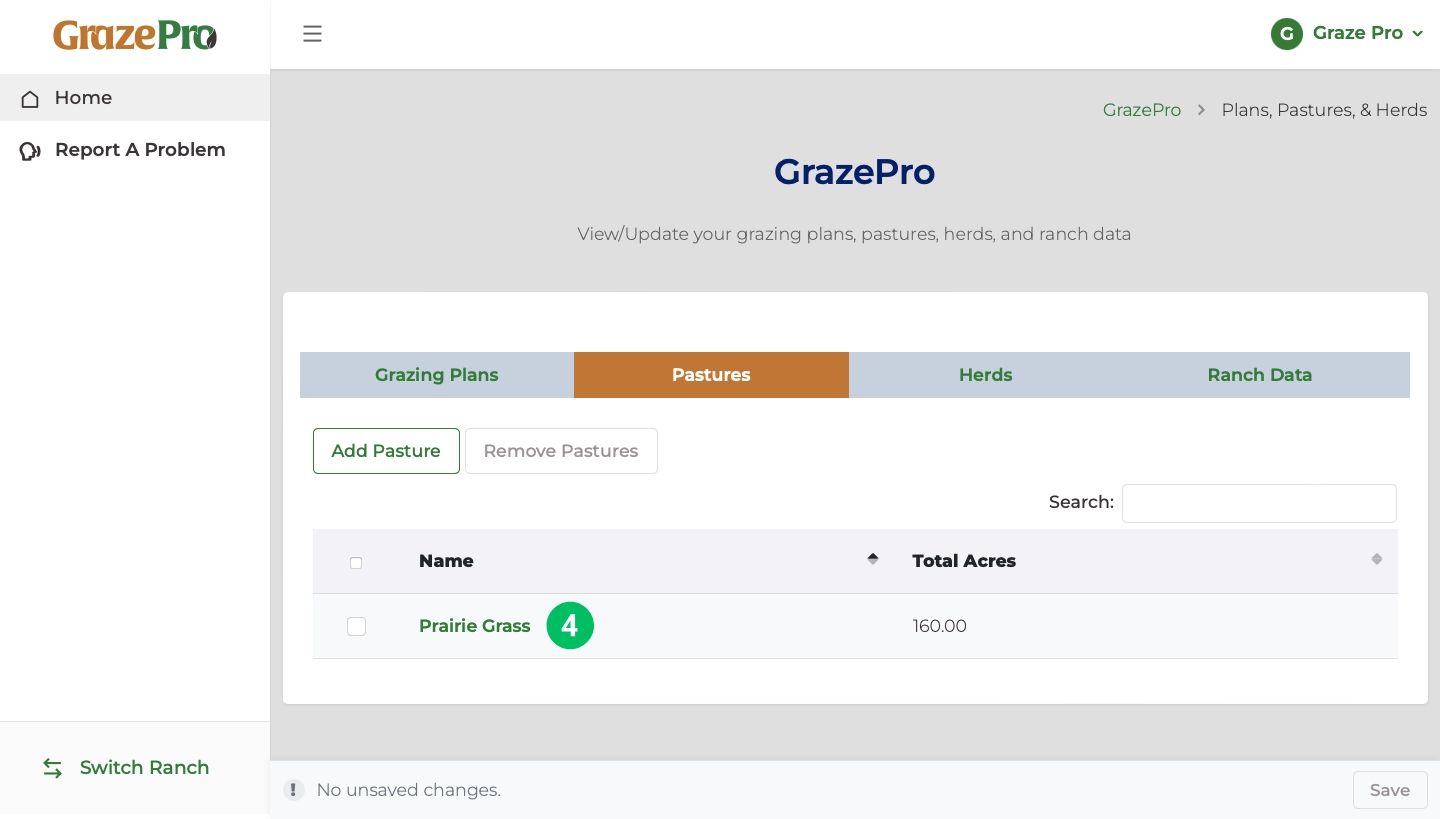The image size is (1440, 819).
Task: Go to the Ranch Data tab
Action: 1260,375
